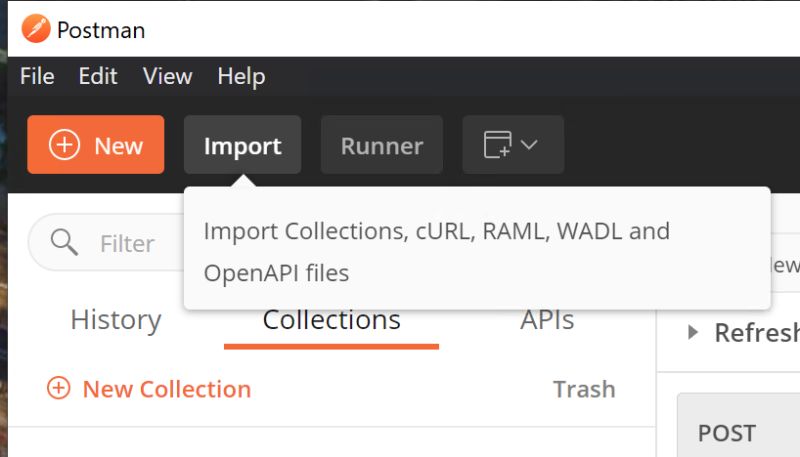The image size is (800, 457).
Task: Open the Help menu
Action: pyautogui.click(x=241, y=77)
